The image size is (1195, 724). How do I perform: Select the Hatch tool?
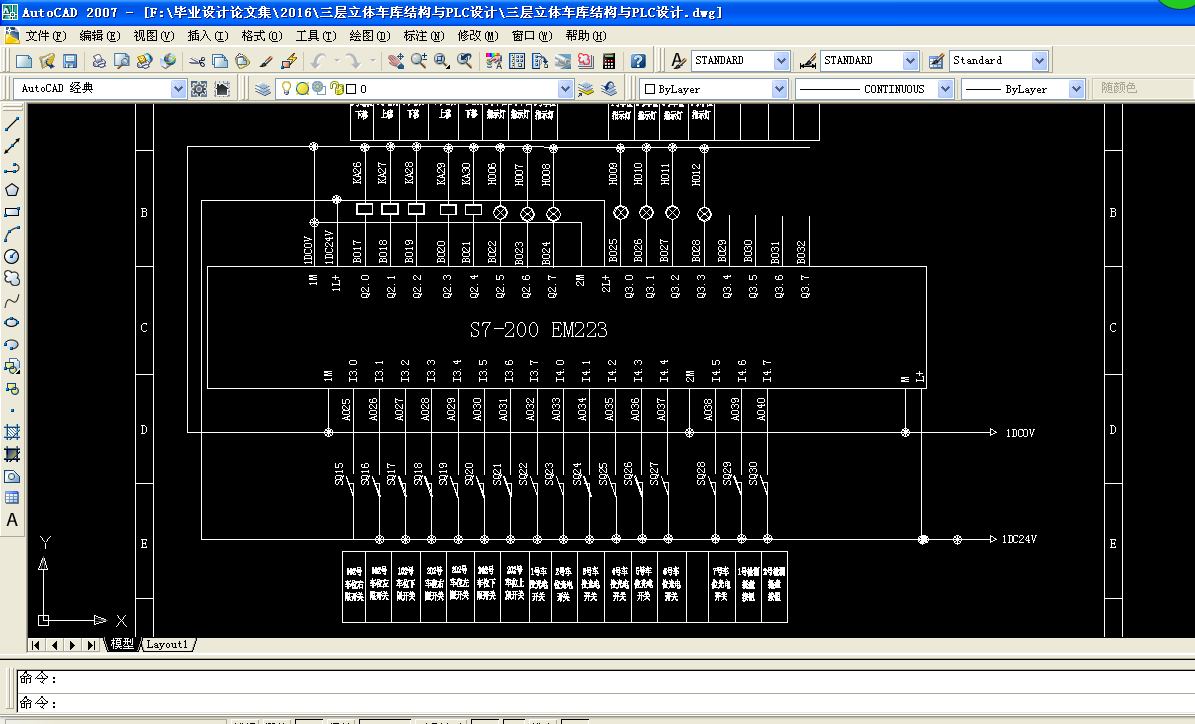pyautogui.click(x=12, y=432)
